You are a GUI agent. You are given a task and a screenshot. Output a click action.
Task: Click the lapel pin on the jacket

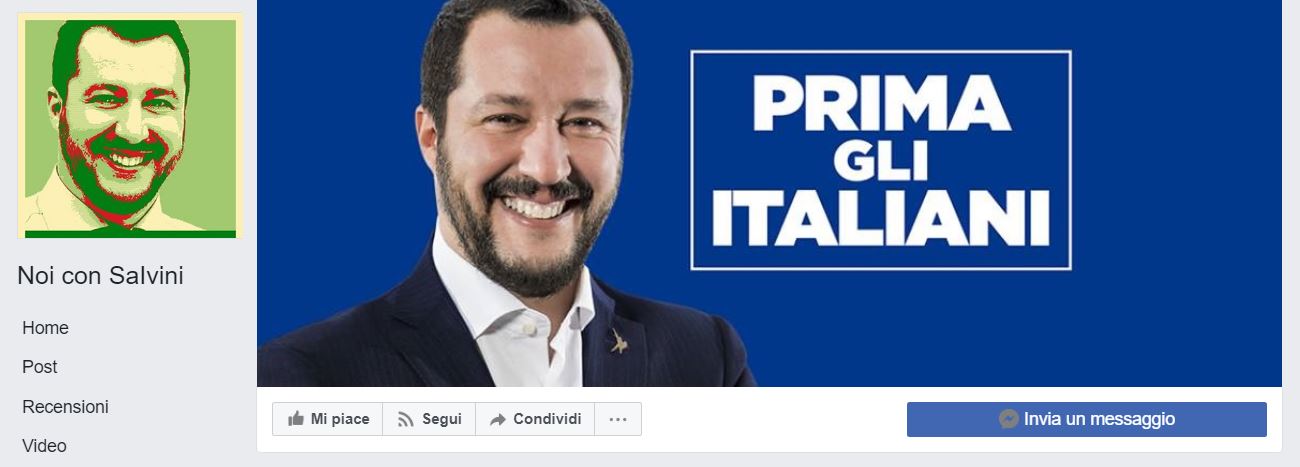[x=620, y=342]
